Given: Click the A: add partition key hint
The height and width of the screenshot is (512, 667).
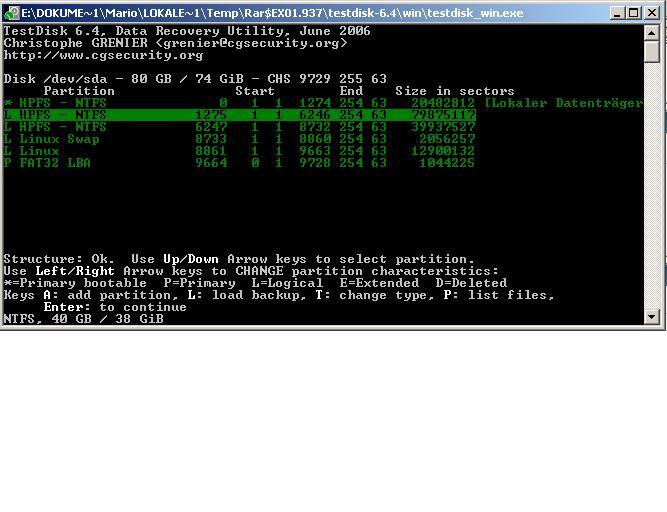Looking at the screenshot, I should click(109, 295).
